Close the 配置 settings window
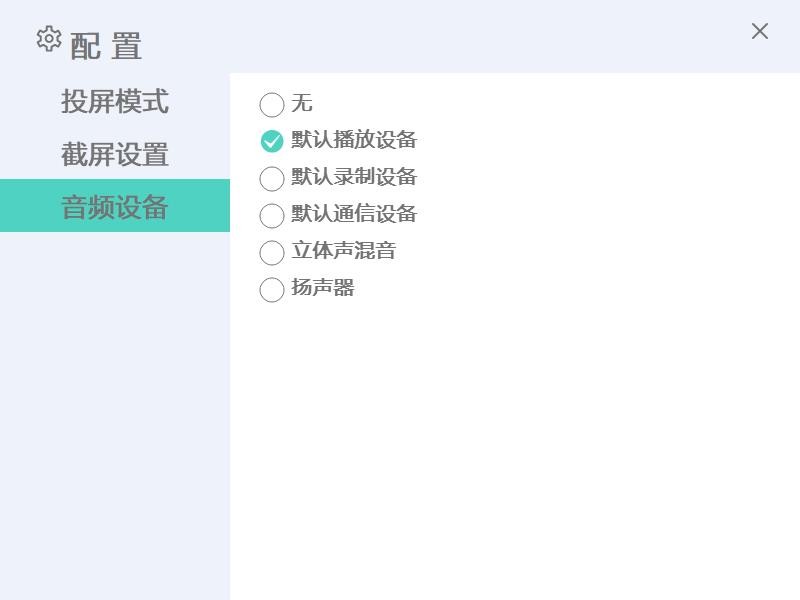The height and width of the screenshot is (600, 800). click(x=760, y=31)
